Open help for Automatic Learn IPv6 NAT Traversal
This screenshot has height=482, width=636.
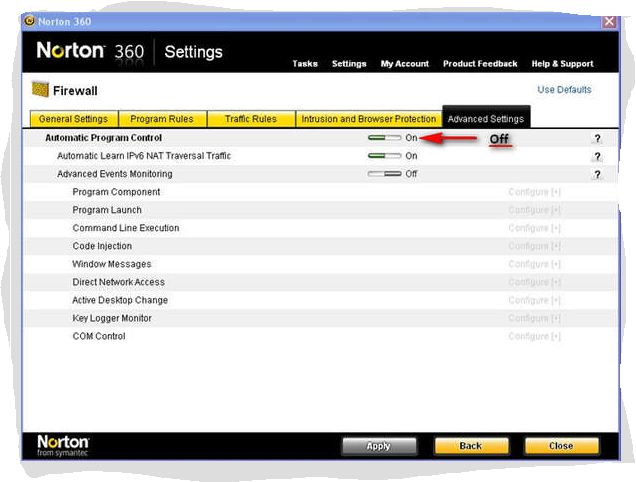[597, 156]
